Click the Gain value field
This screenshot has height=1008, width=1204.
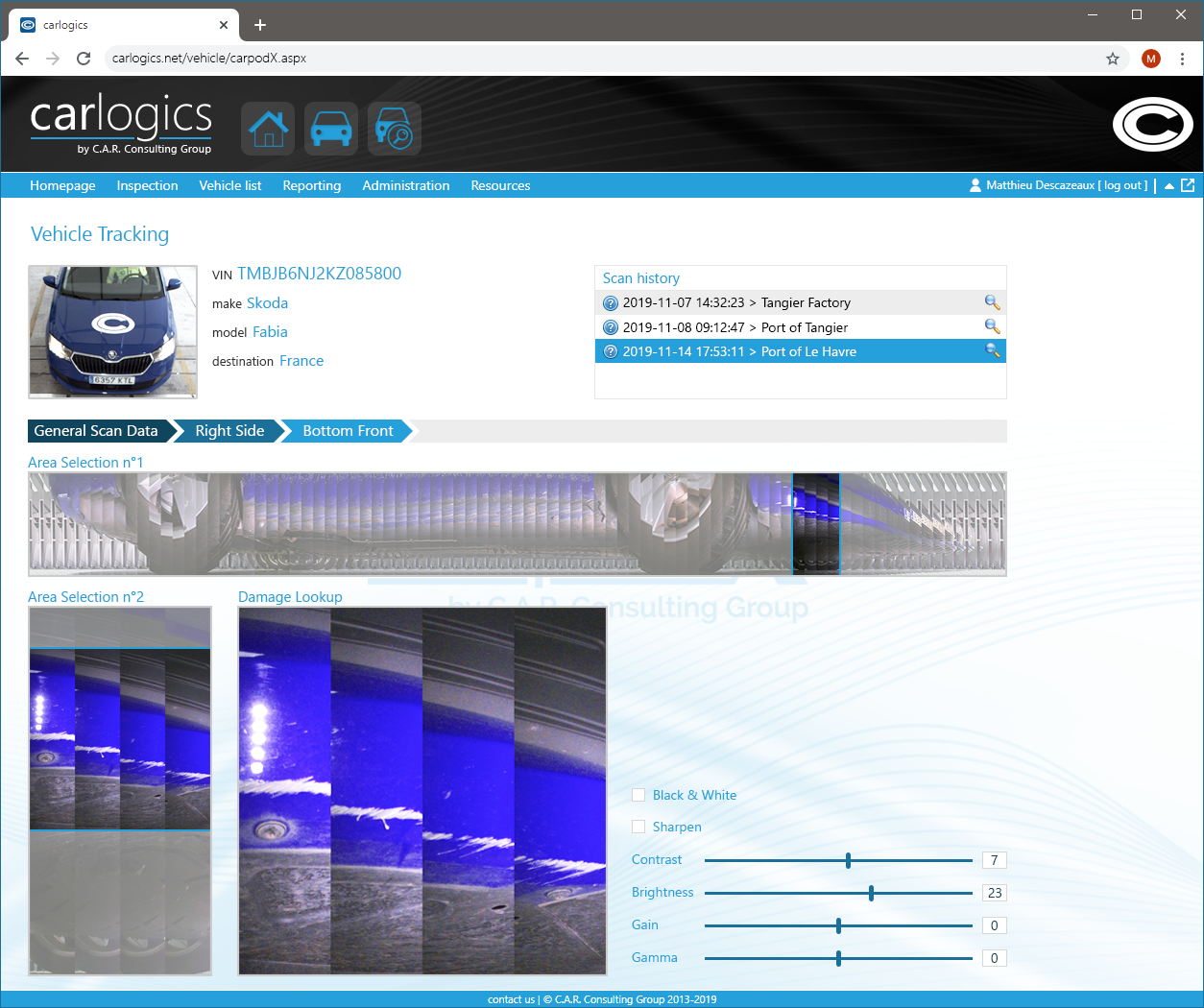point(995,925)
